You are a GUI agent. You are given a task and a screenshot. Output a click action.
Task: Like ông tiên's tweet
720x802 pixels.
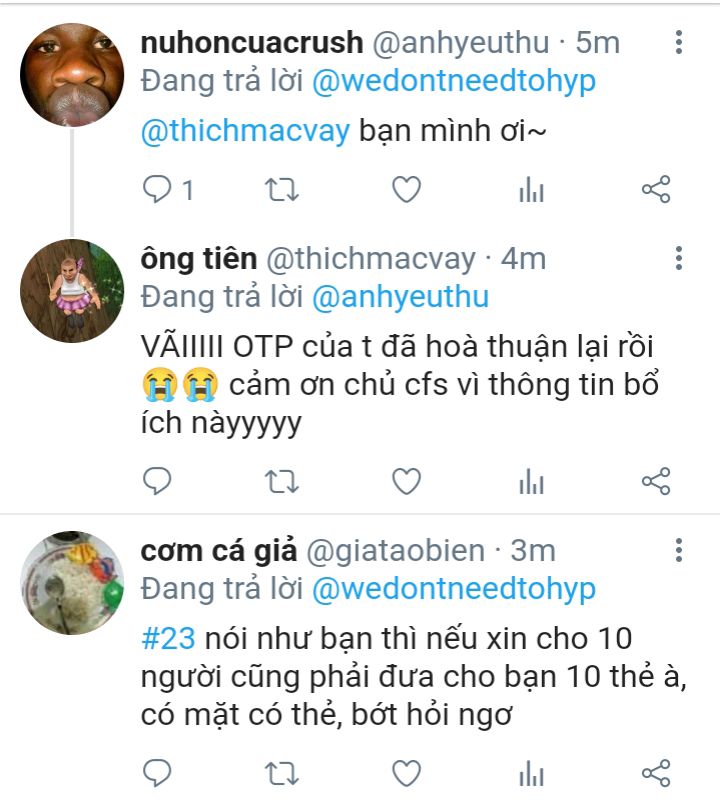(x=407, y=481)
